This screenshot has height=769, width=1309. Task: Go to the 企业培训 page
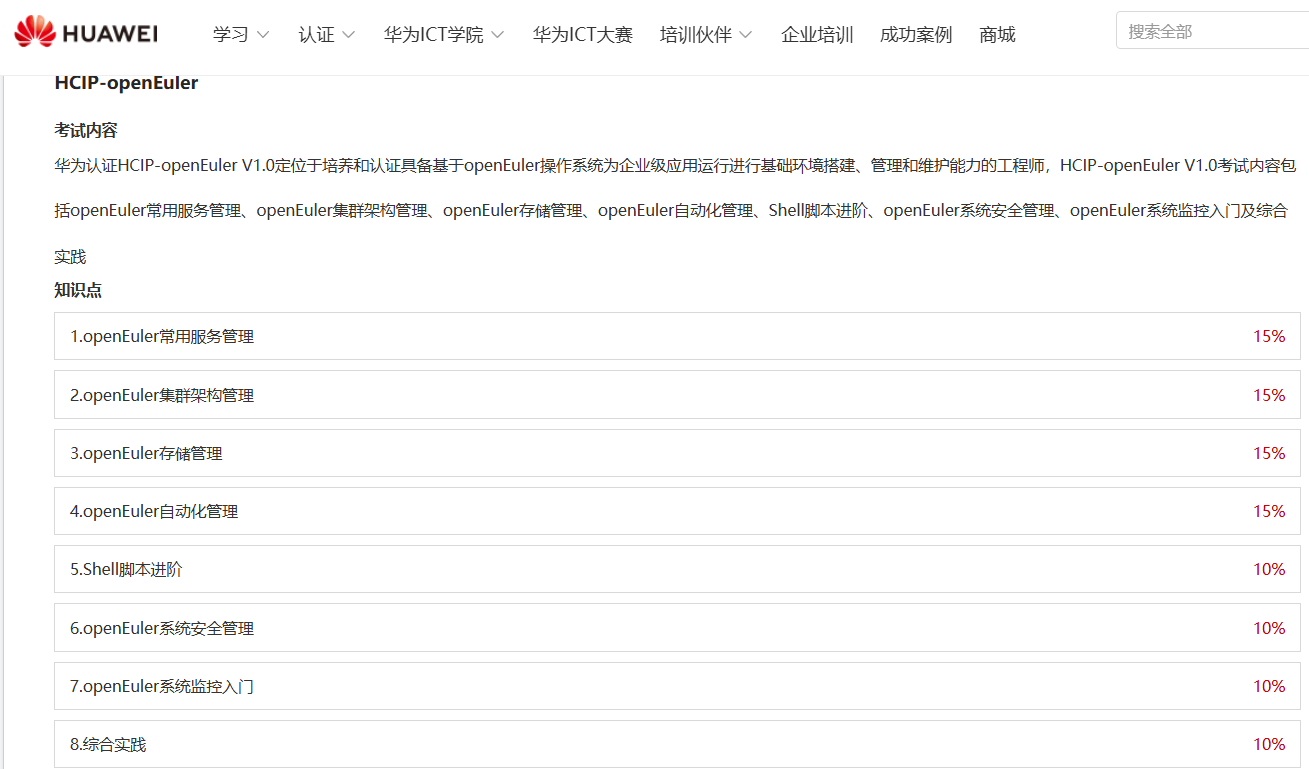pos(816,35)
